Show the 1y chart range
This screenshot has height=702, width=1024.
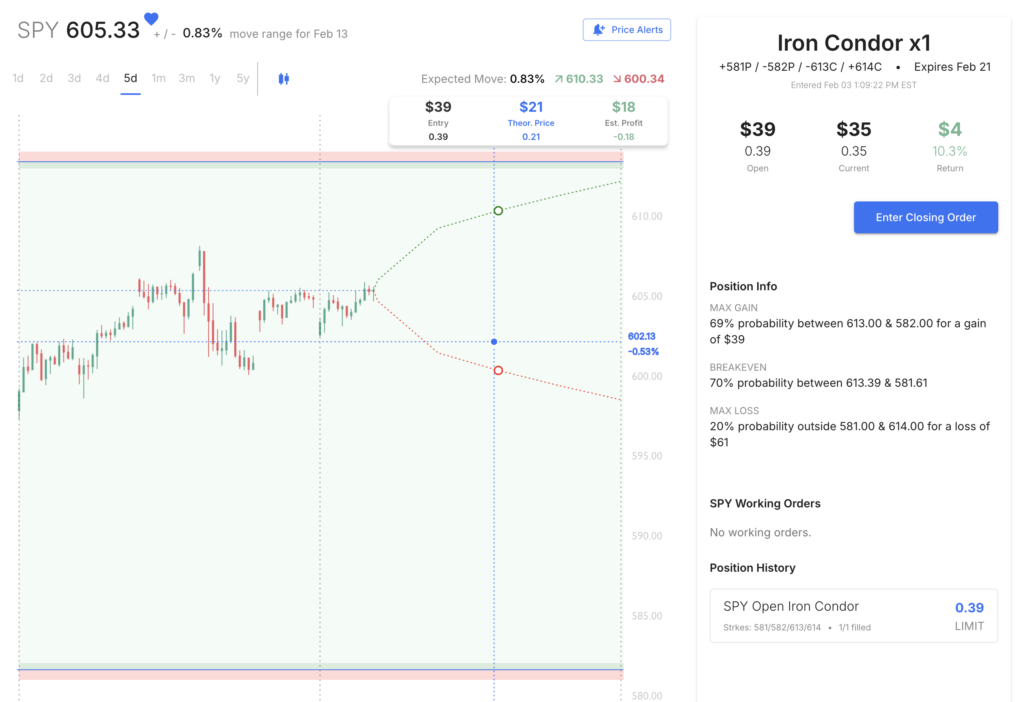[214, 78]
